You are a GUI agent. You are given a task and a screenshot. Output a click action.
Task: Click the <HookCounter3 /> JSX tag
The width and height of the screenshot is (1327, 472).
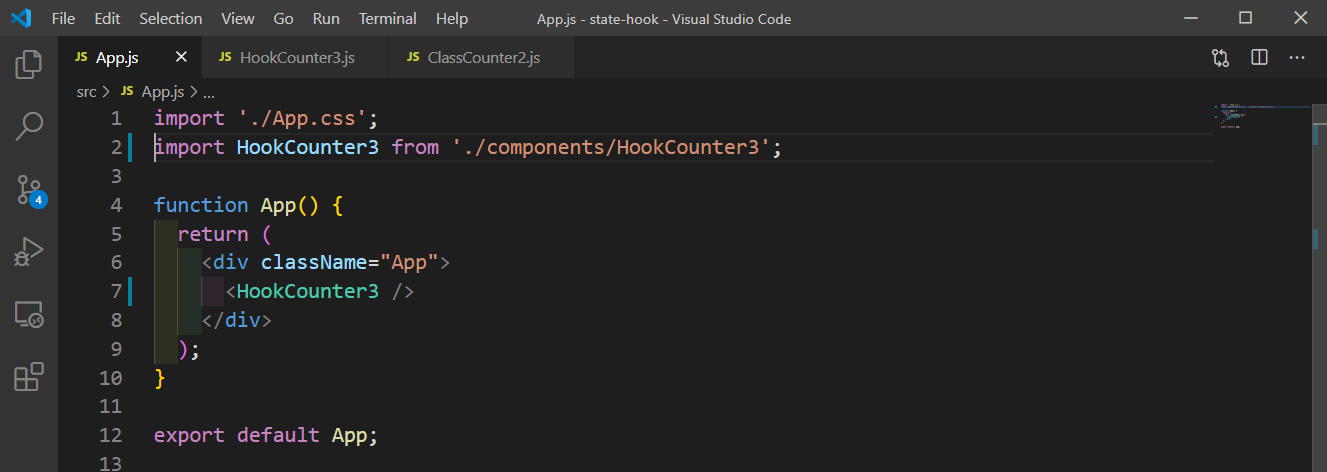point(320,292)
